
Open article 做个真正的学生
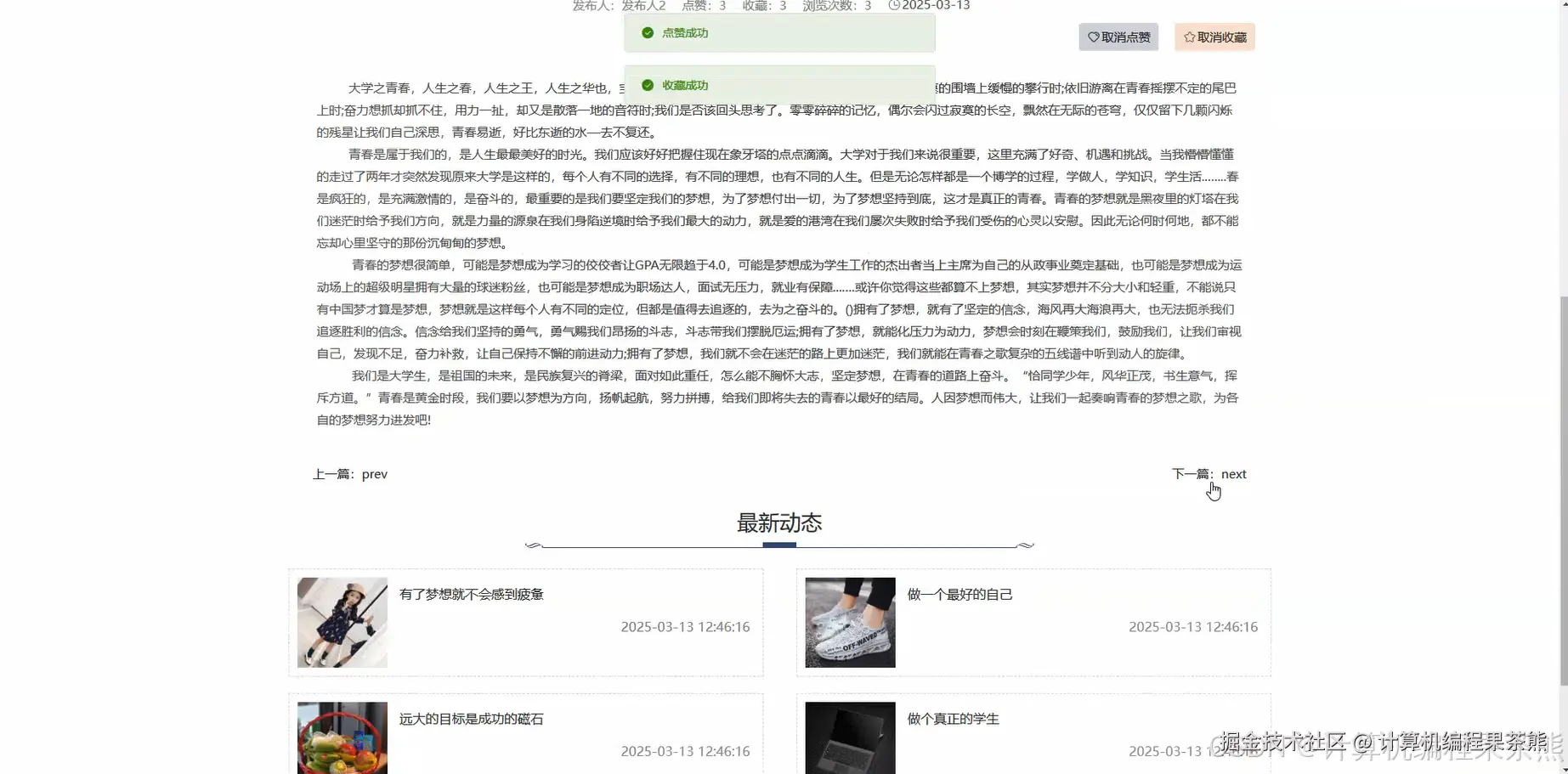[954, 718]
